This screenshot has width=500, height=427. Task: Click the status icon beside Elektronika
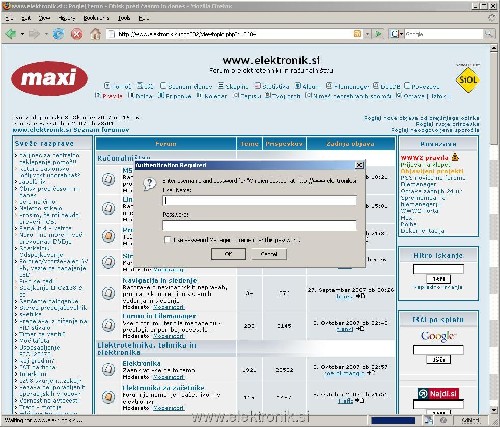(108, 369)
